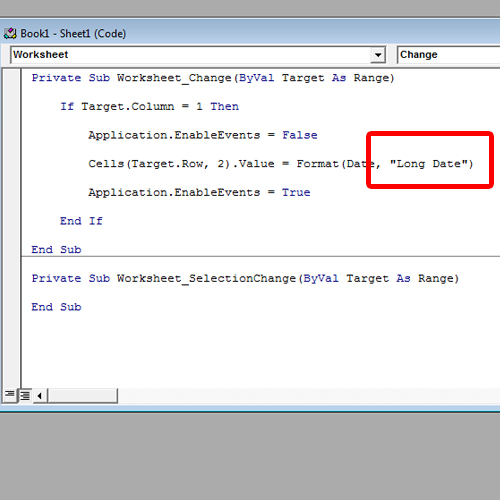
Task: Switch to Full Module View button
Action: [x=25, y=395]
